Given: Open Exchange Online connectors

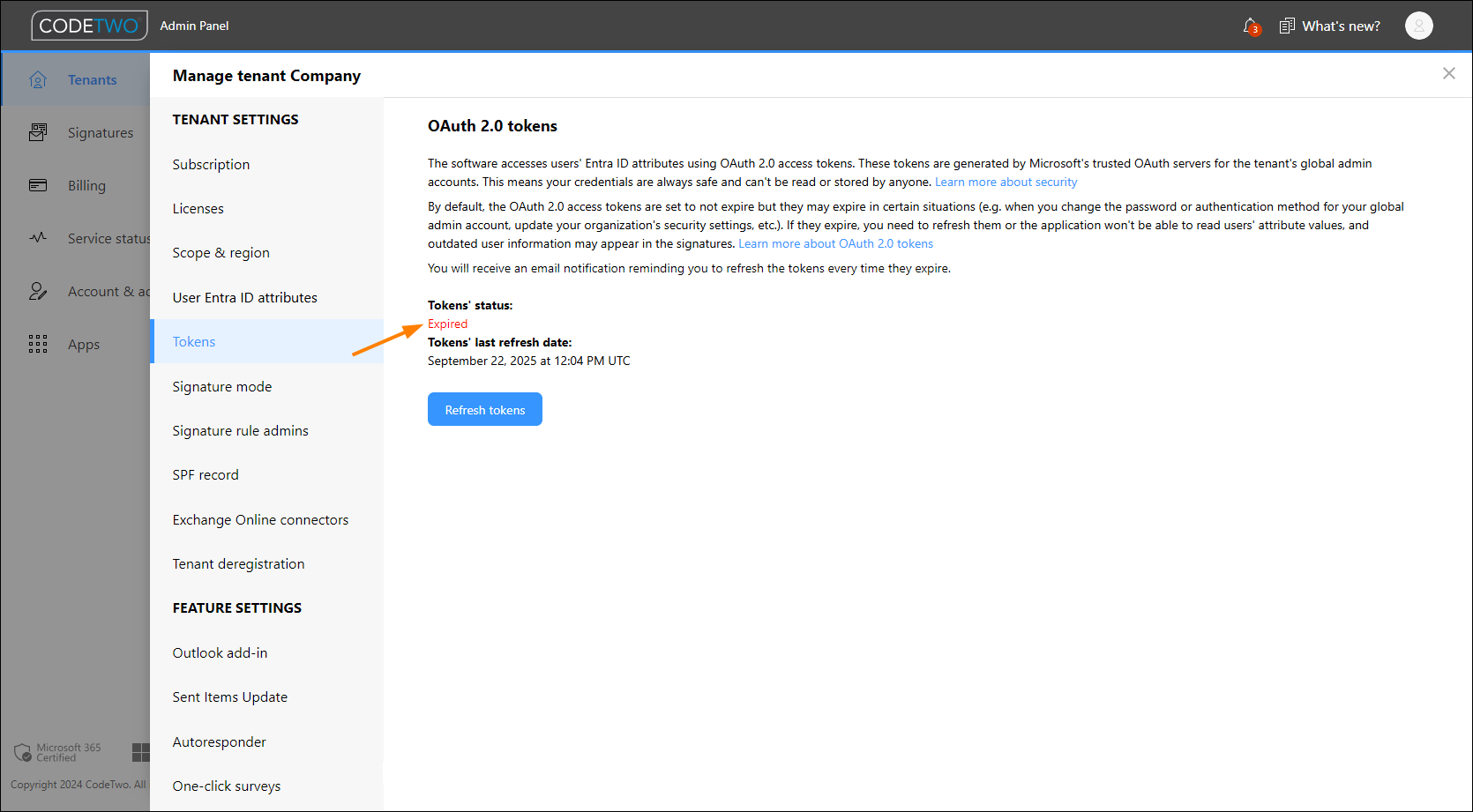Looking at the screenshot, I should tap(266, 519).
